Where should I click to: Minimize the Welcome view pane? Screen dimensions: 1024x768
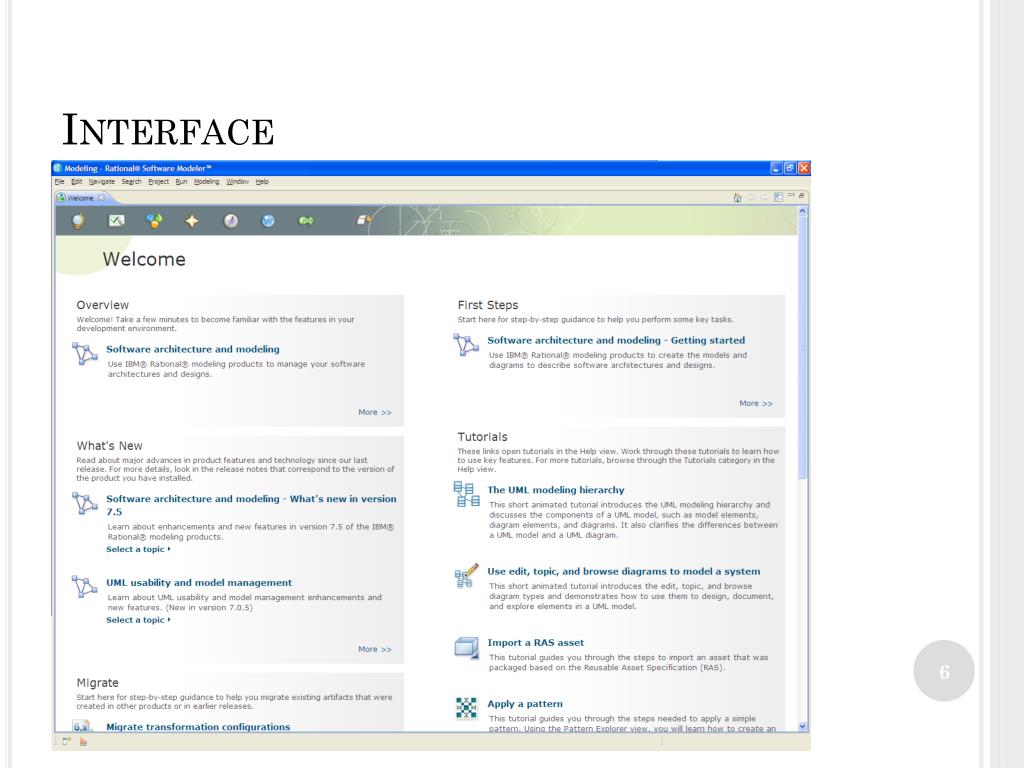pyautogui.click(x=791, y=195)
